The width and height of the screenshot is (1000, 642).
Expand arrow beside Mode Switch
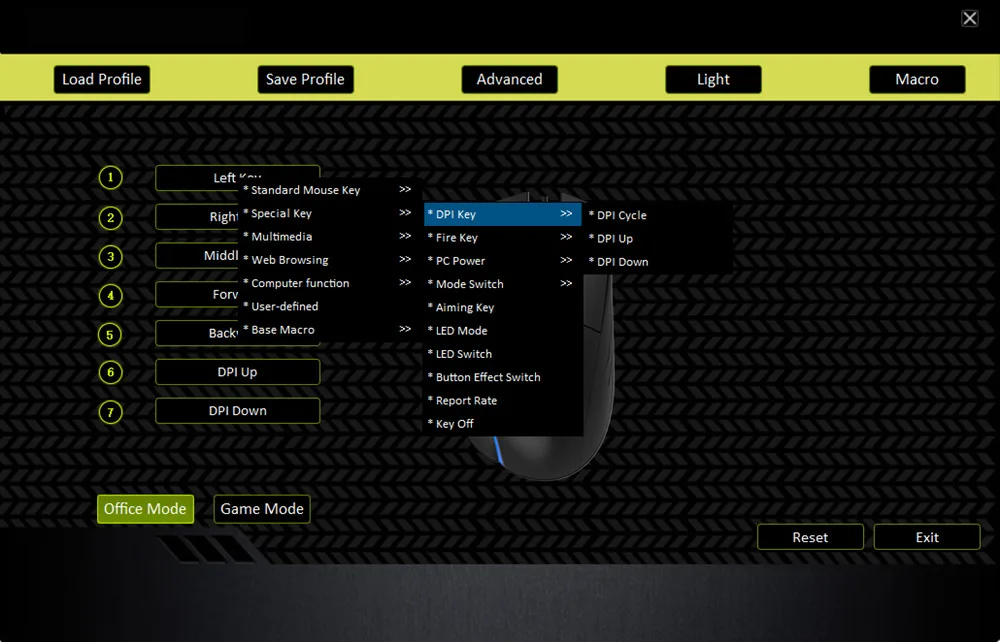coord(566,283)
